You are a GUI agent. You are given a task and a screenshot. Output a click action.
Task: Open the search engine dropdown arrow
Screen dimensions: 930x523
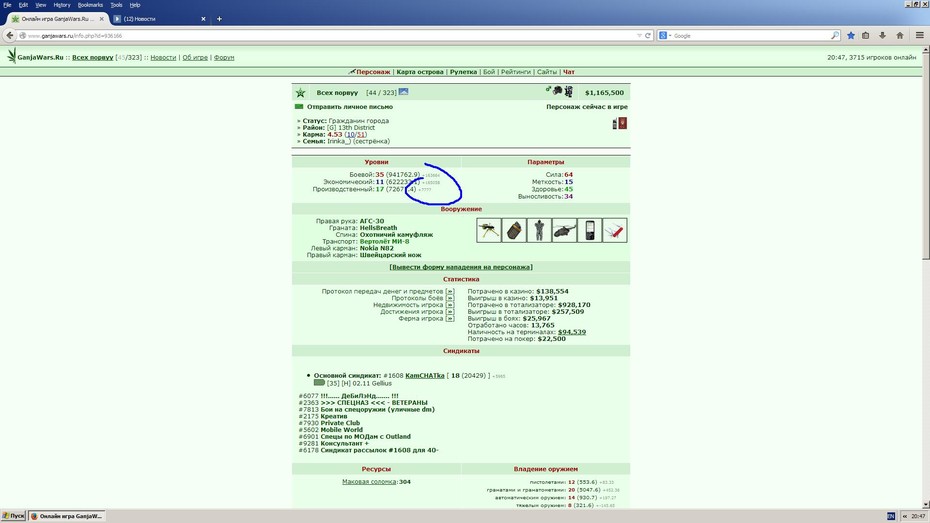click(x=670, y=36)
